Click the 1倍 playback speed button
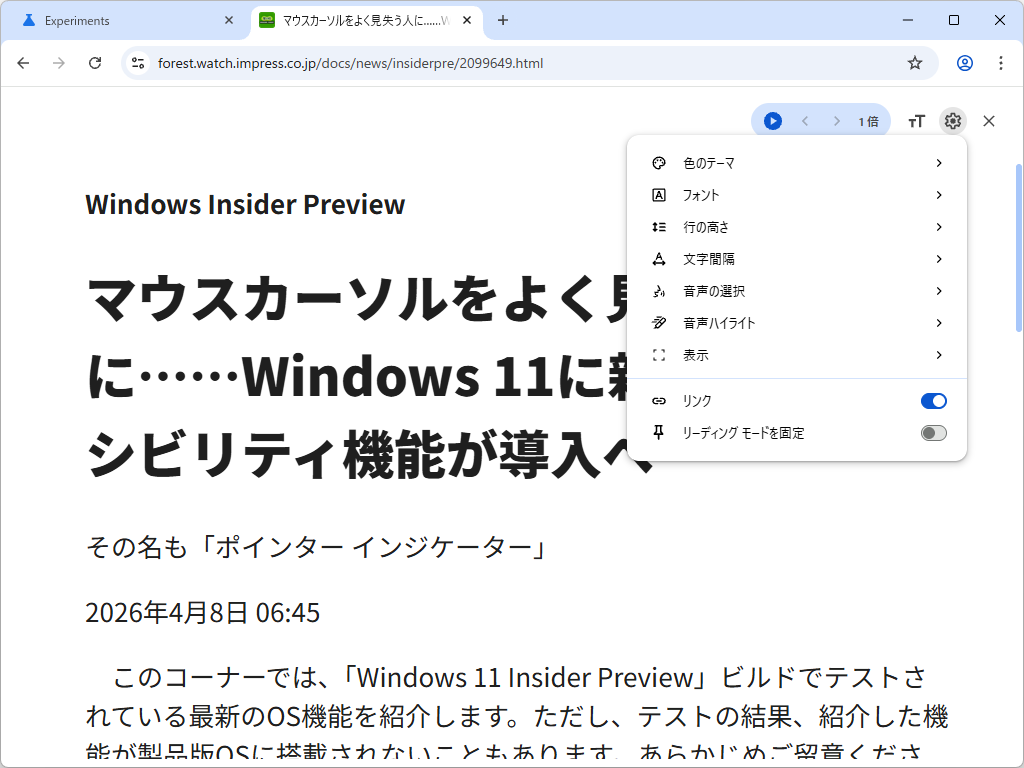Viewport: 1024px width, 768px height. coord(868,121)
